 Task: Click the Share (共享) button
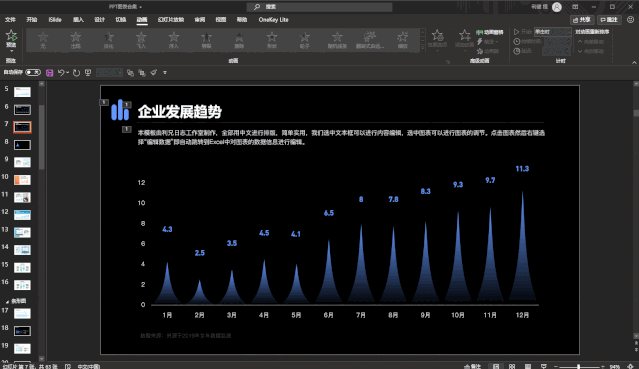pos(582,20)
